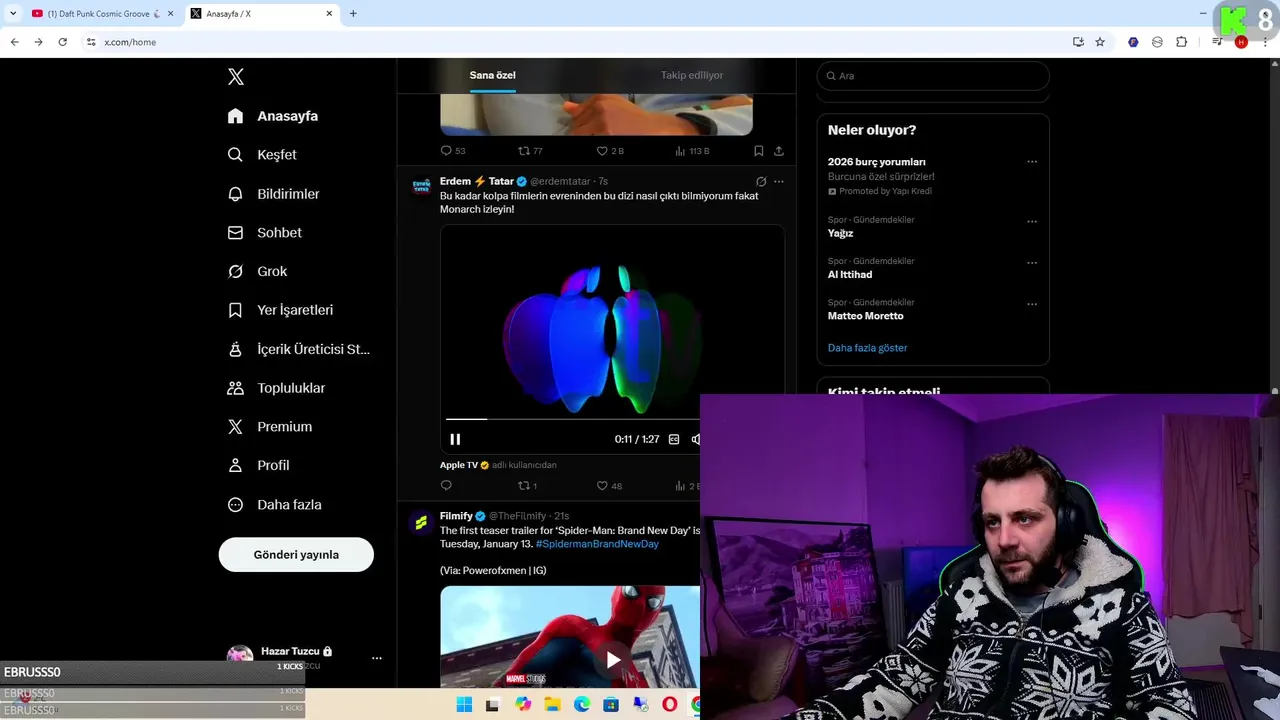This screenshot has height=720, width=1280.
Task: Mute the Monarch video sound
Action: [x=696, y=439]
